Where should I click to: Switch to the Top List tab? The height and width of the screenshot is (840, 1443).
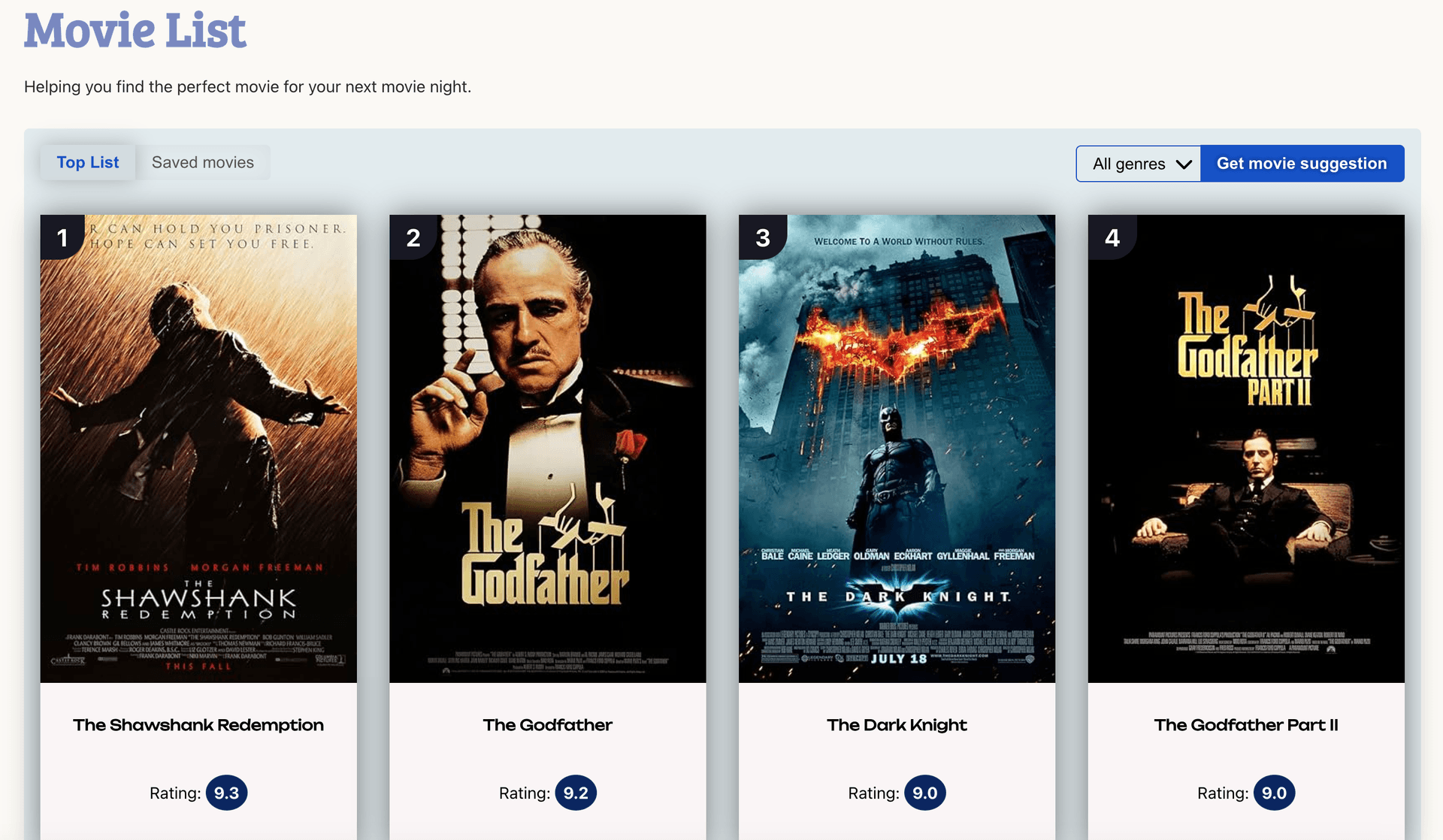pyautogui.click(x=88, y=162)
